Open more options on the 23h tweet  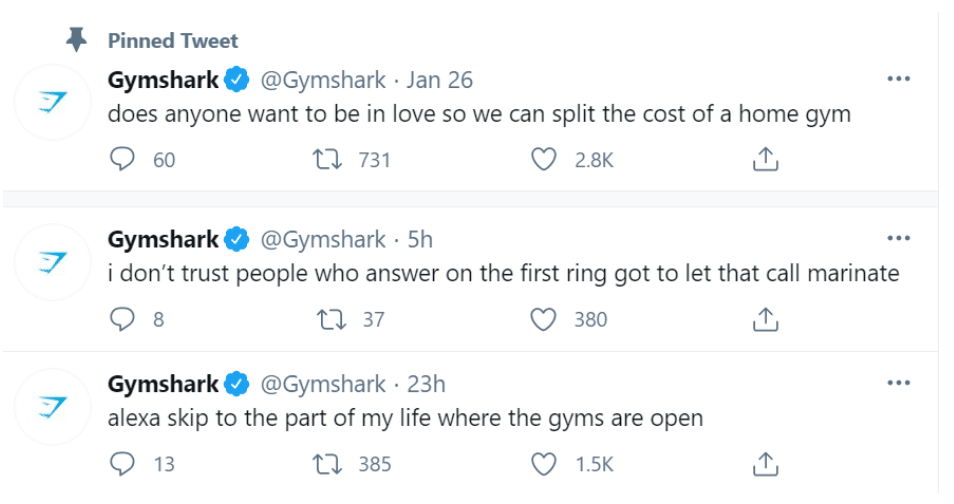(x=899, y=383)
